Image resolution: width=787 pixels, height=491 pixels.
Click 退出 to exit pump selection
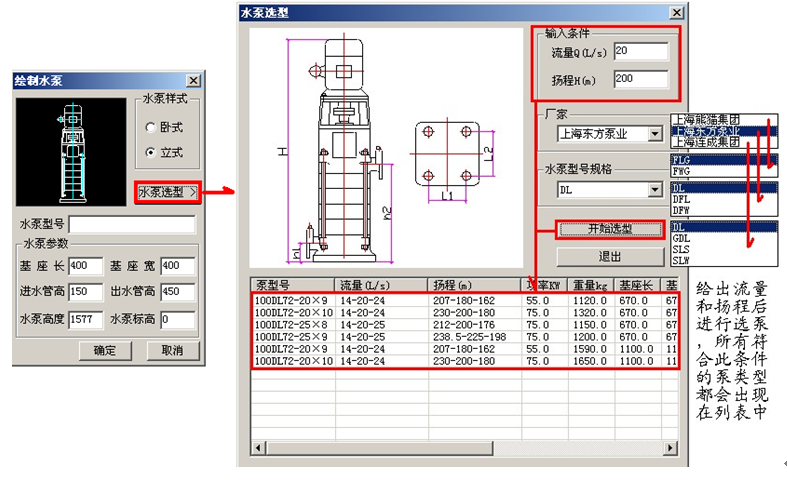pos(609,256)
